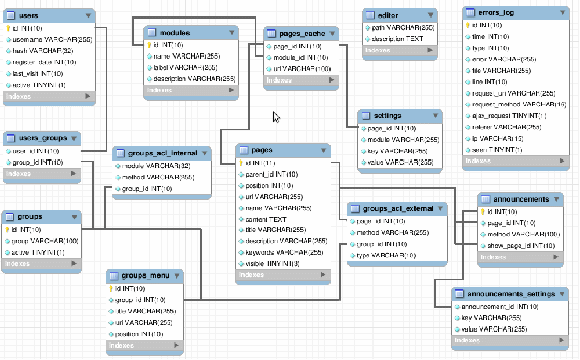
Task: Collapse groups_acl_external table via header arrow
Action: click(x=440, y=208)
